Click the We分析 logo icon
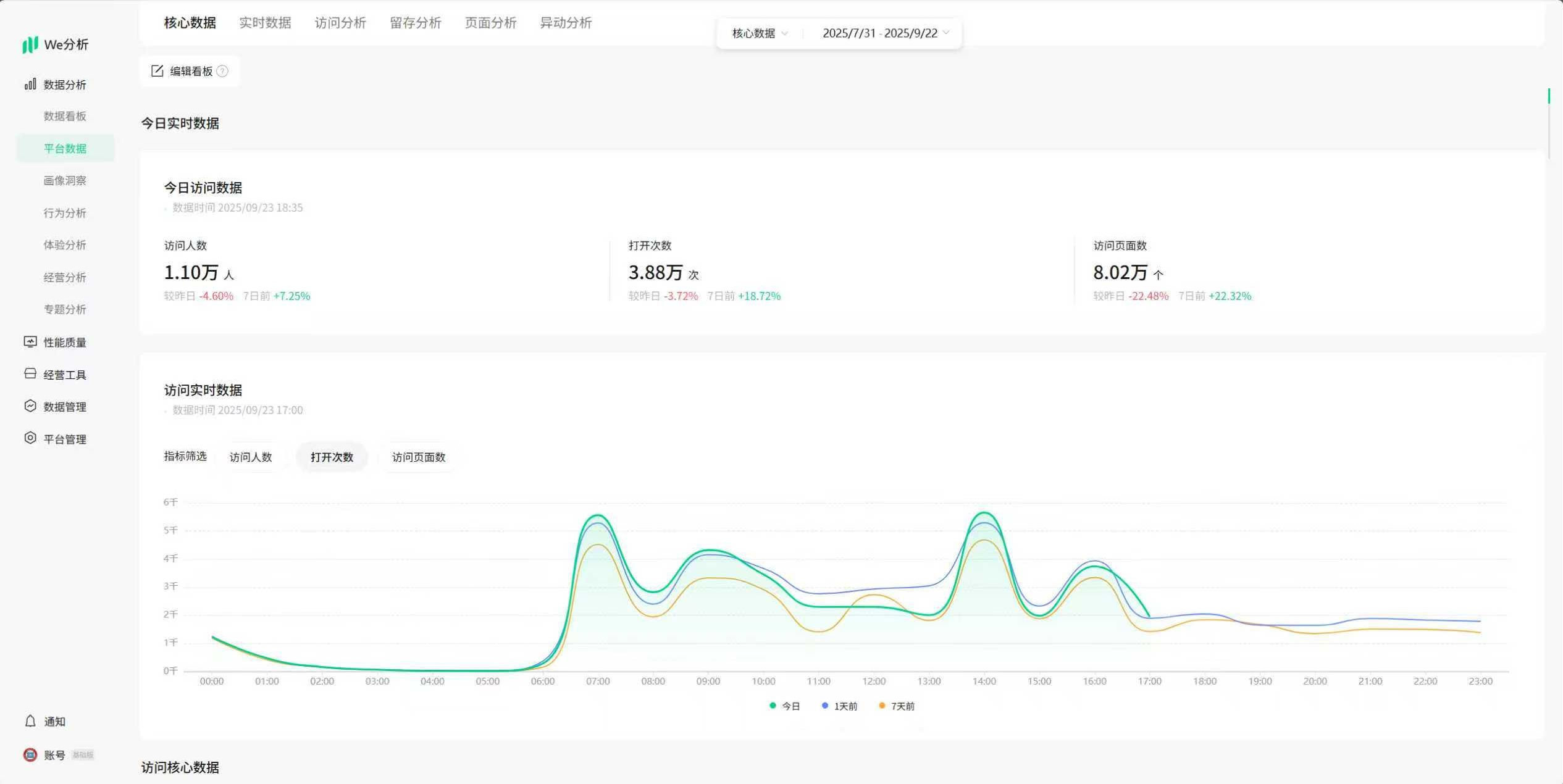The height and width of the screenshot is (784, 1563). (x=30, y=44)
